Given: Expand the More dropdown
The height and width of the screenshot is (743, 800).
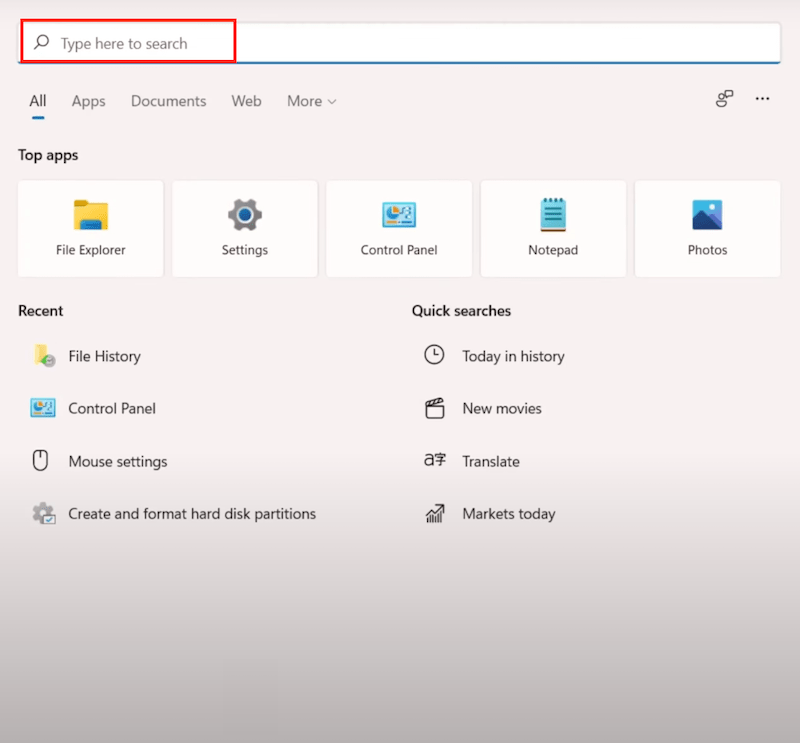Looking at the screenshot, I should [311, 101].
